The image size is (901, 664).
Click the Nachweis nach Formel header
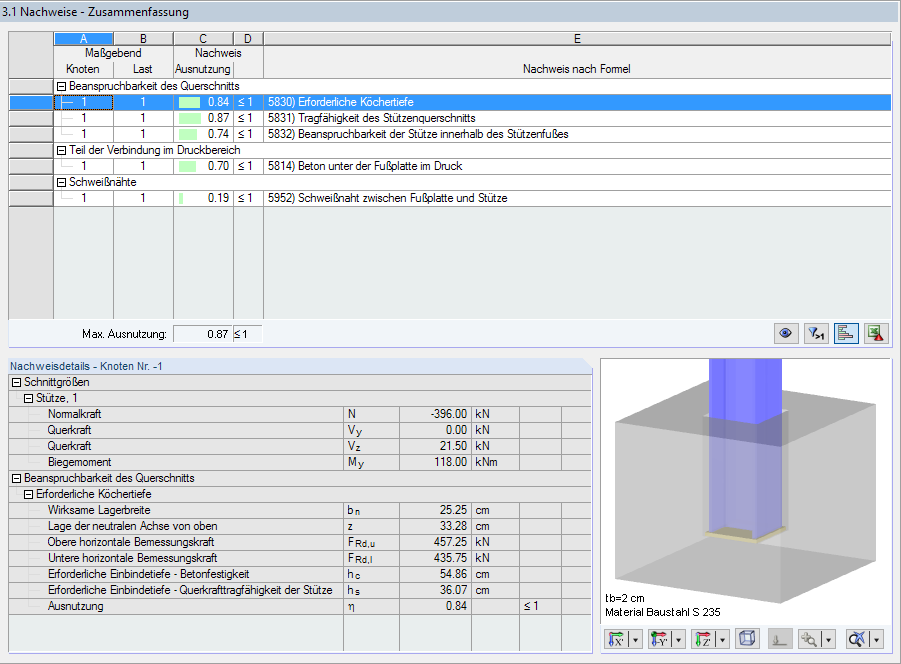[x=576, y=69]
